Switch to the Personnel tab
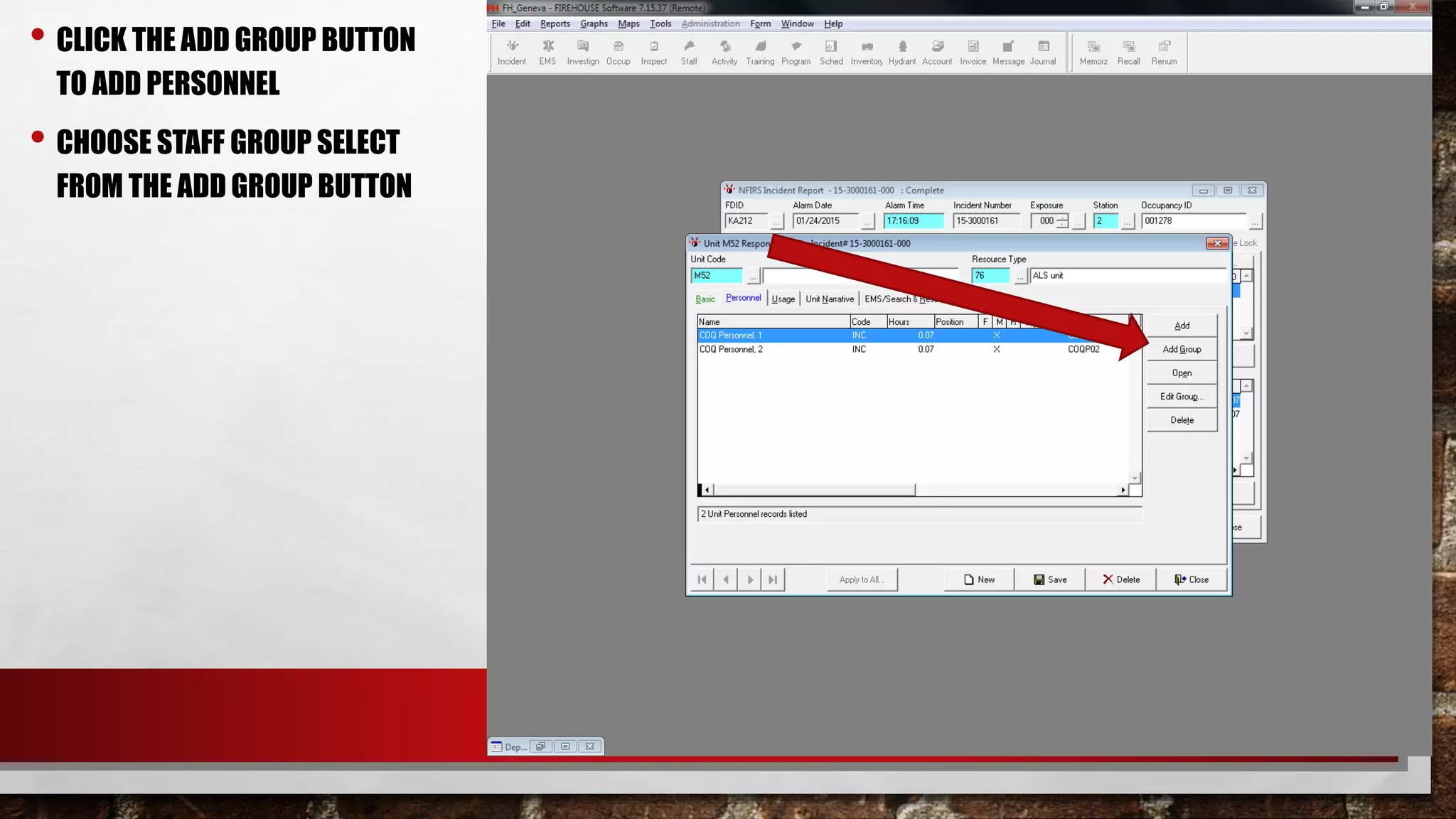 click(x=744, y=298)
